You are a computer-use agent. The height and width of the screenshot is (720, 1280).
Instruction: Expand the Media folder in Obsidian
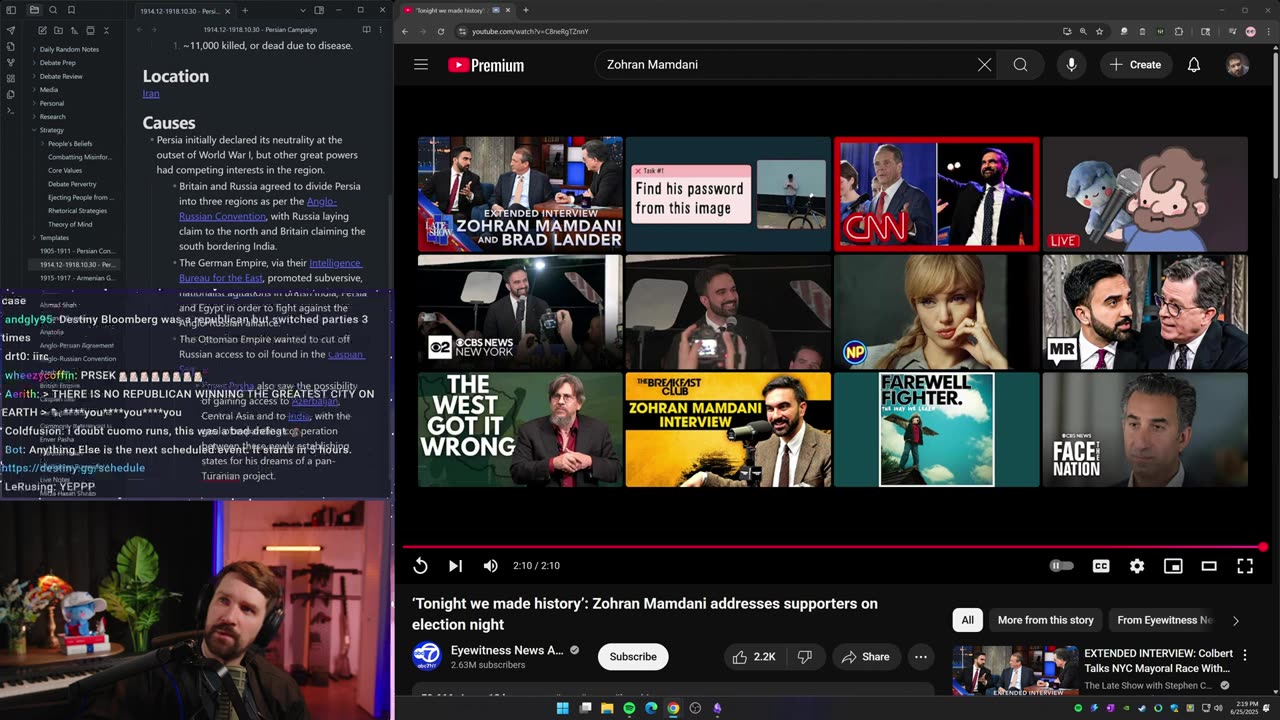tap(49, 90)
